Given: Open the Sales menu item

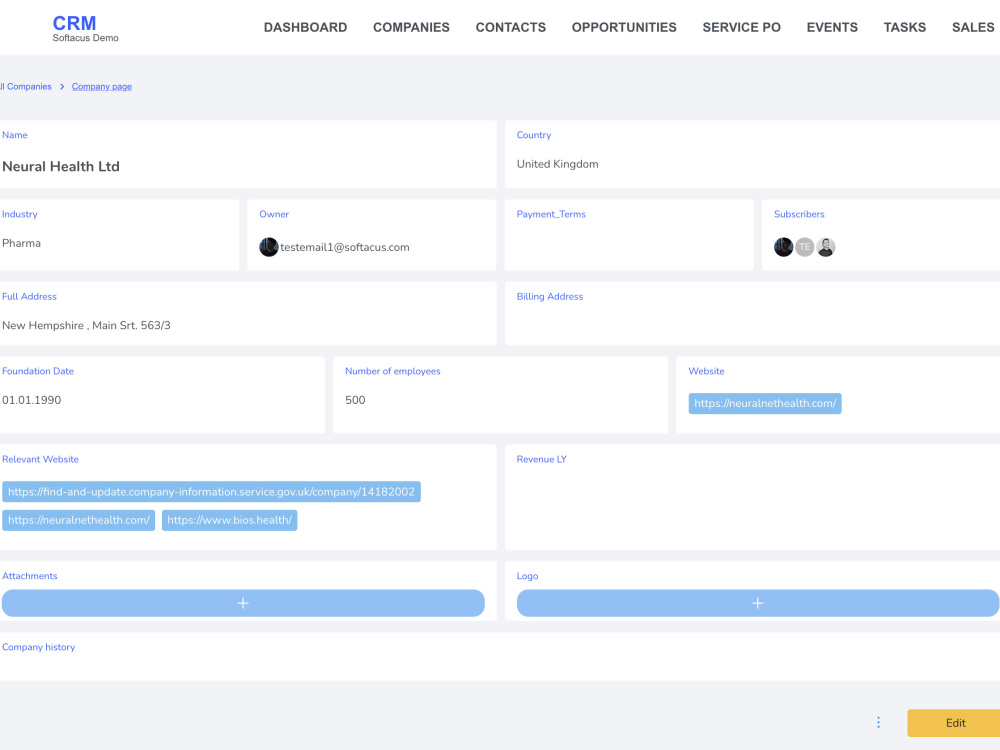Looking at the screenshot, I should pos(973,27).
